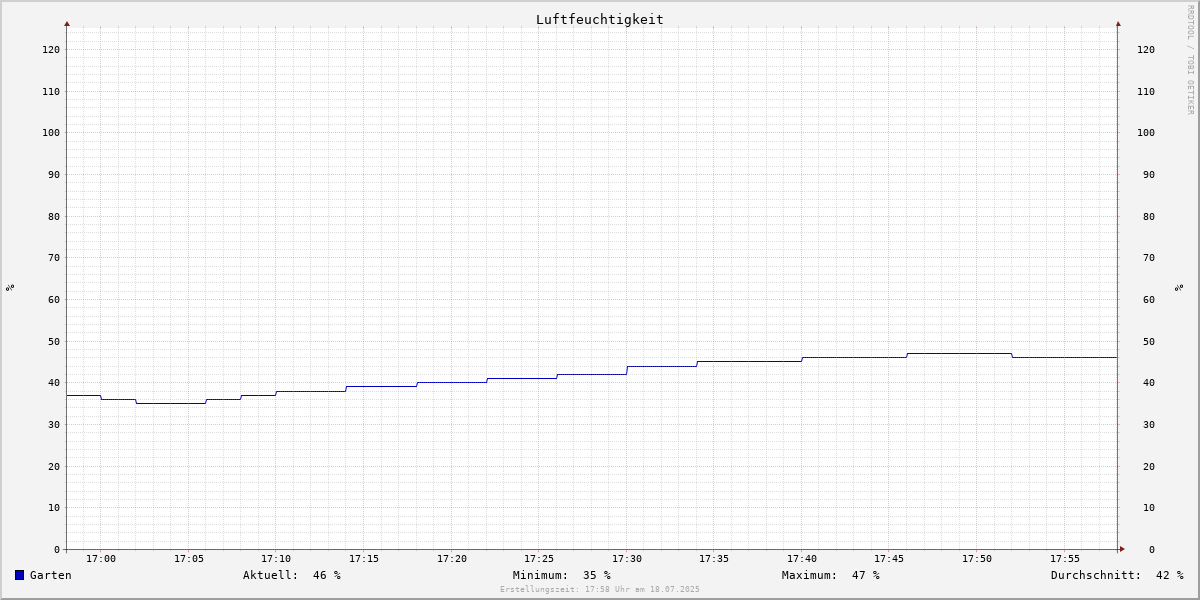Click the blue Garten legend color swatch
The width and height of the screenshot is (1200, 600).
19,575
